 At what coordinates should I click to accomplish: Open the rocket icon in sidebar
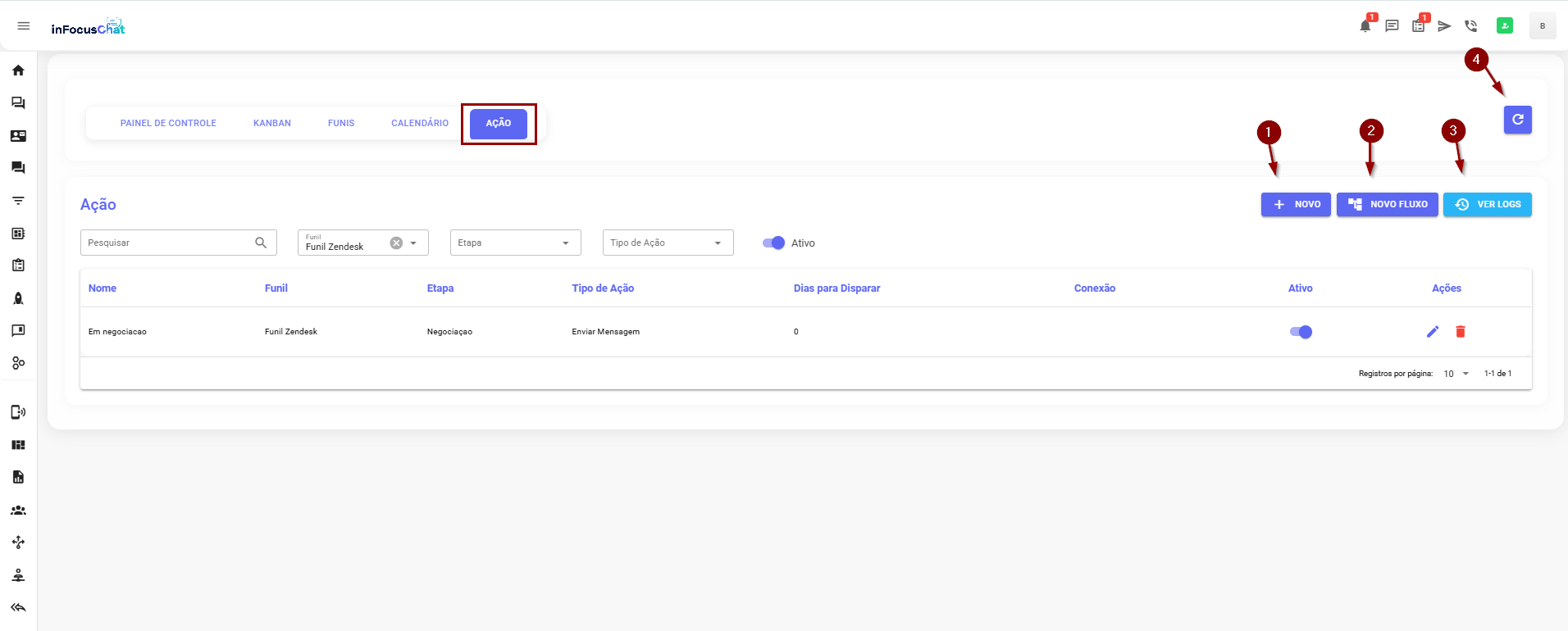18,298
